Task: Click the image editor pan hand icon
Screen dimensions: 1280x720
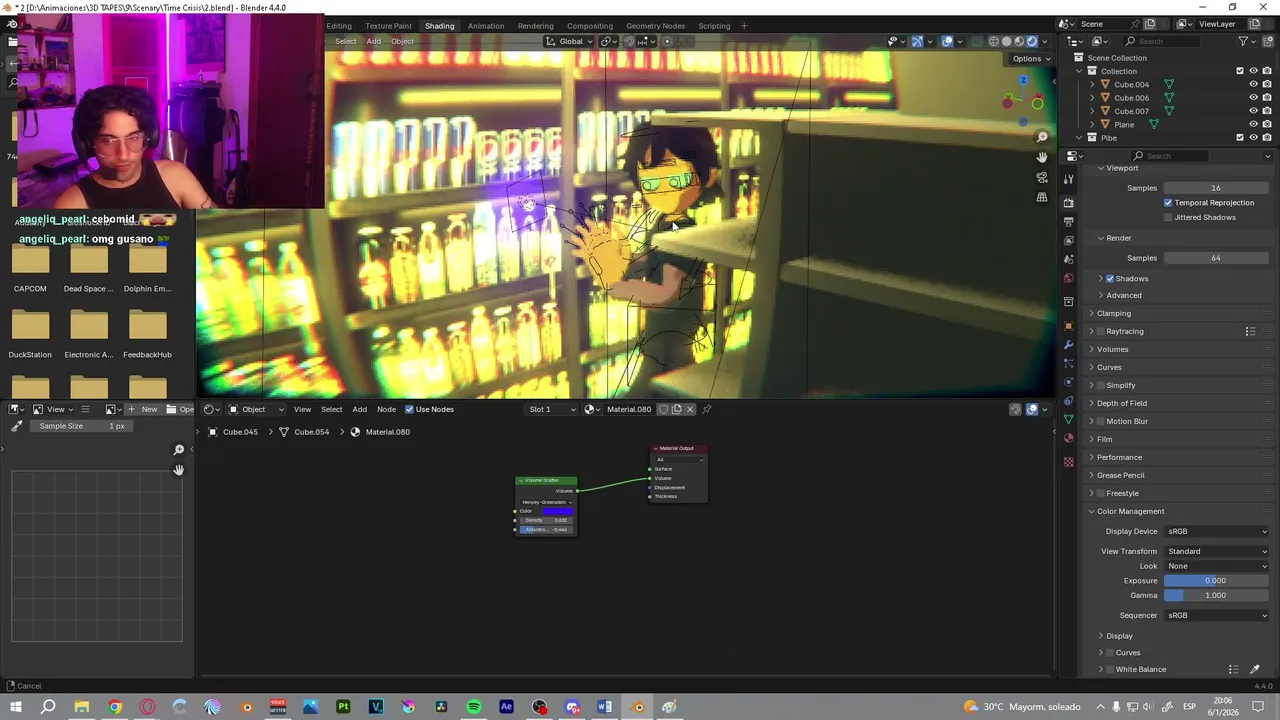Action: tap(179, 470)
